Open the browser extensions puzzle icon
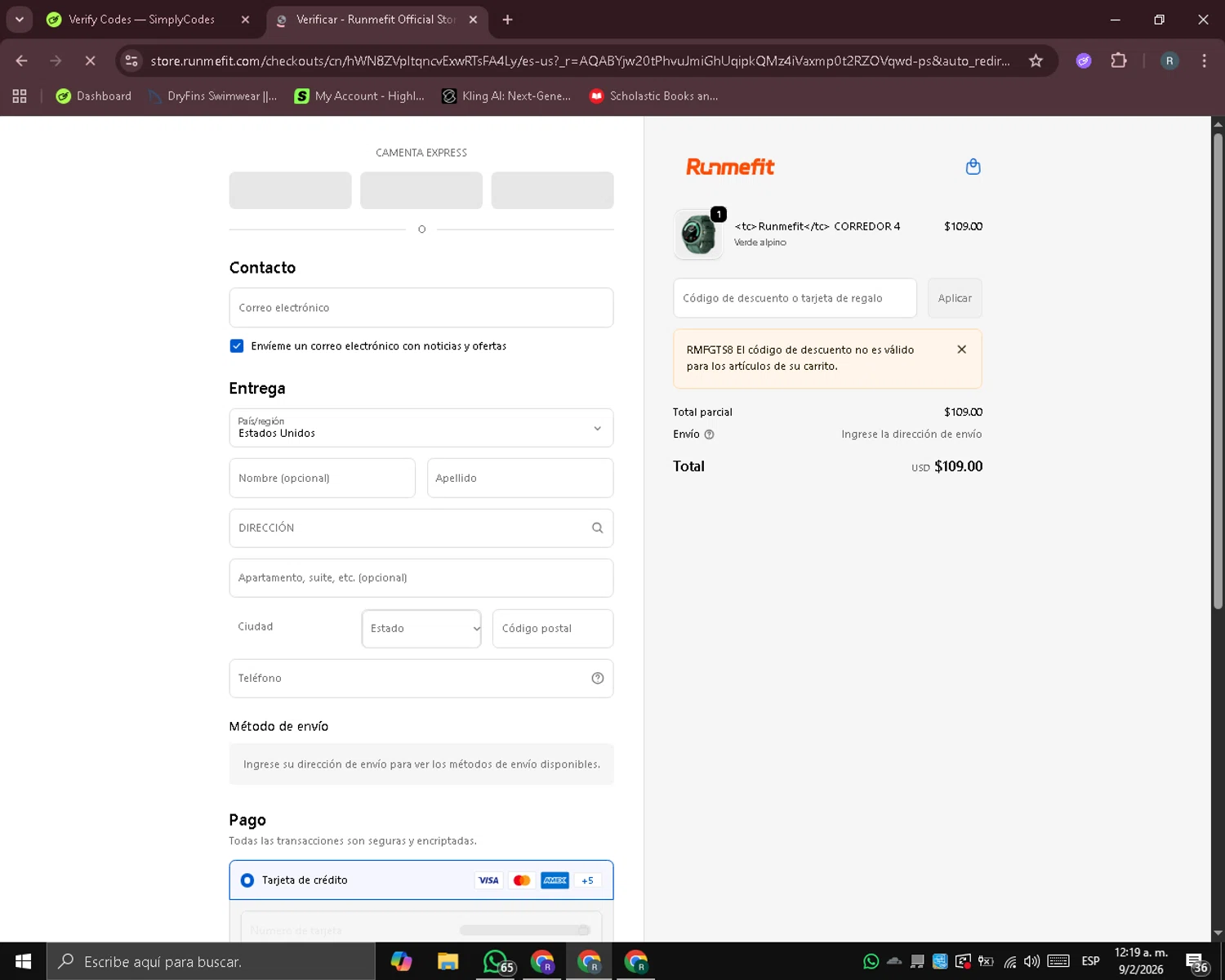Viewport: 1225px width, 980px height. 1119,60
